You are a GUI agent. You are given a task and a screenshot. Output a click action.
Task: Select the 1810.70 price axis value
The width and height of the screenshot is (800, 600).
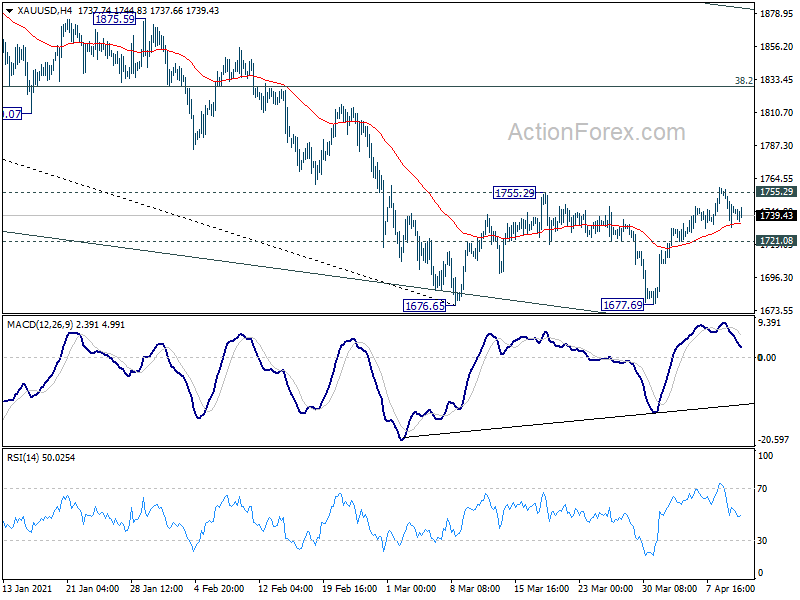click(x=776, y=112)
